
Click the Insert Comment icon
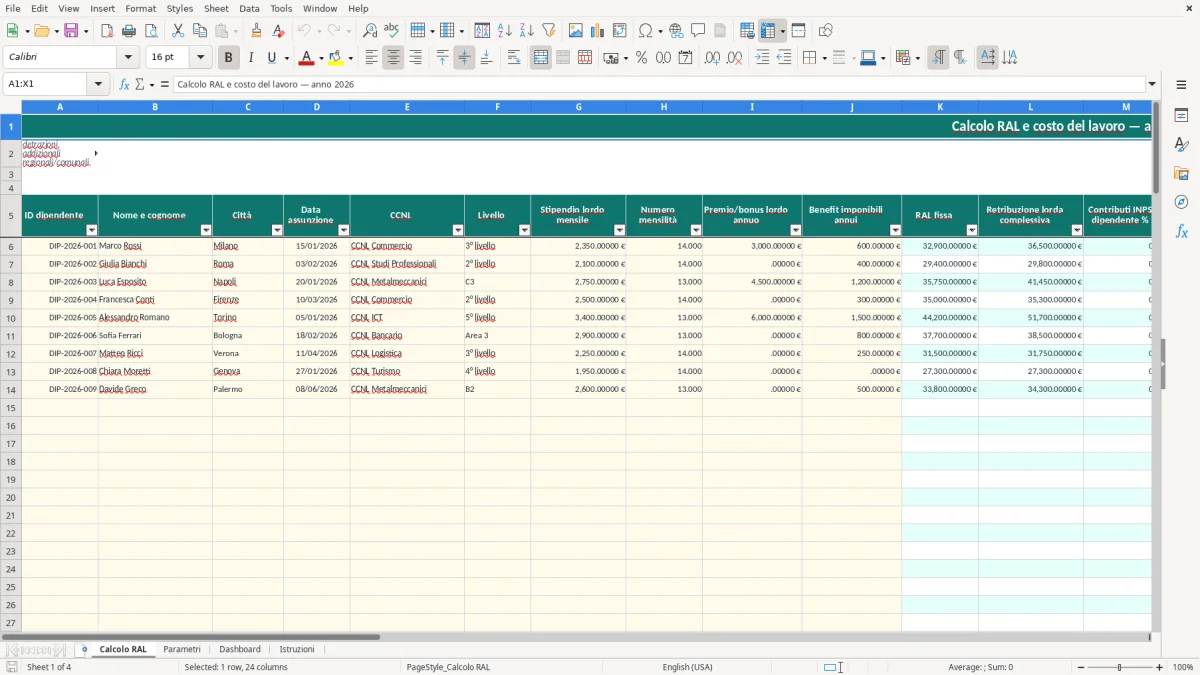[x=699, y=31]
